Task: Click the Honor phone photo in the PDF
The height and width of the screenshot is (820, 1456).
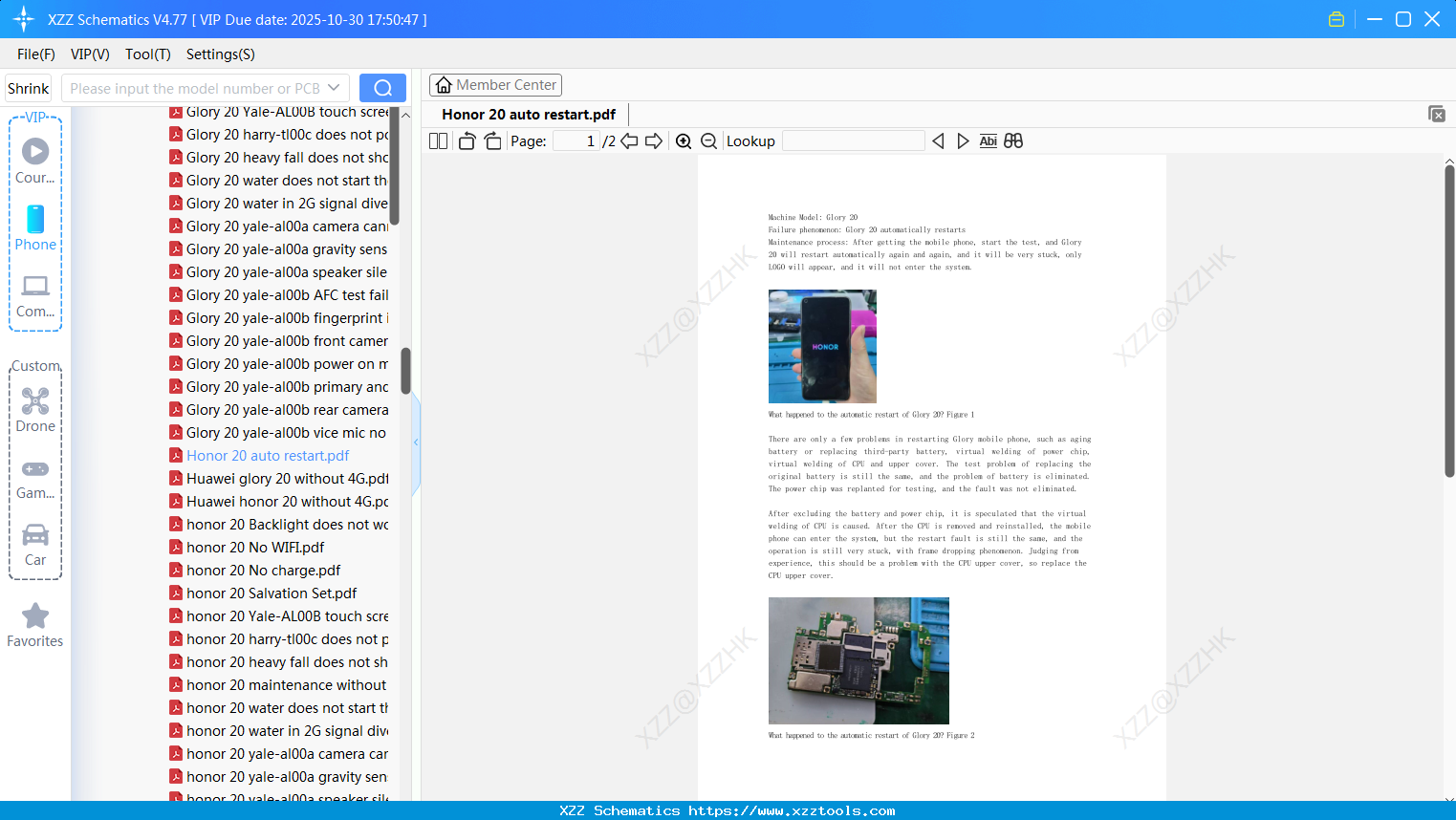Action: (822, 346)
